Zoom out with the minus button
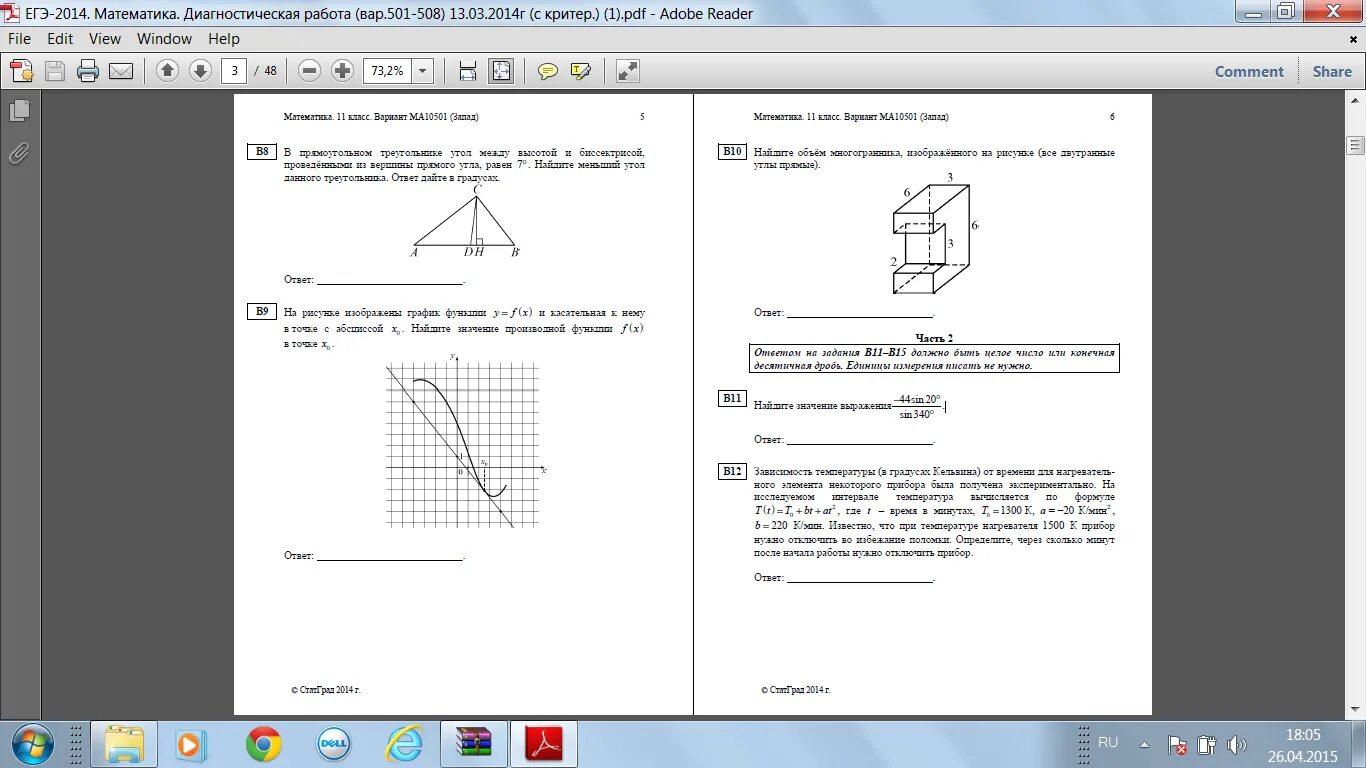 310,71
